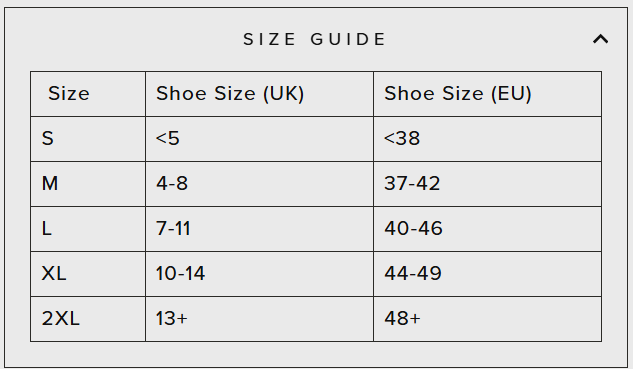
Task: Click the EU size 40-46 cell
Action: tap(488, 229)
